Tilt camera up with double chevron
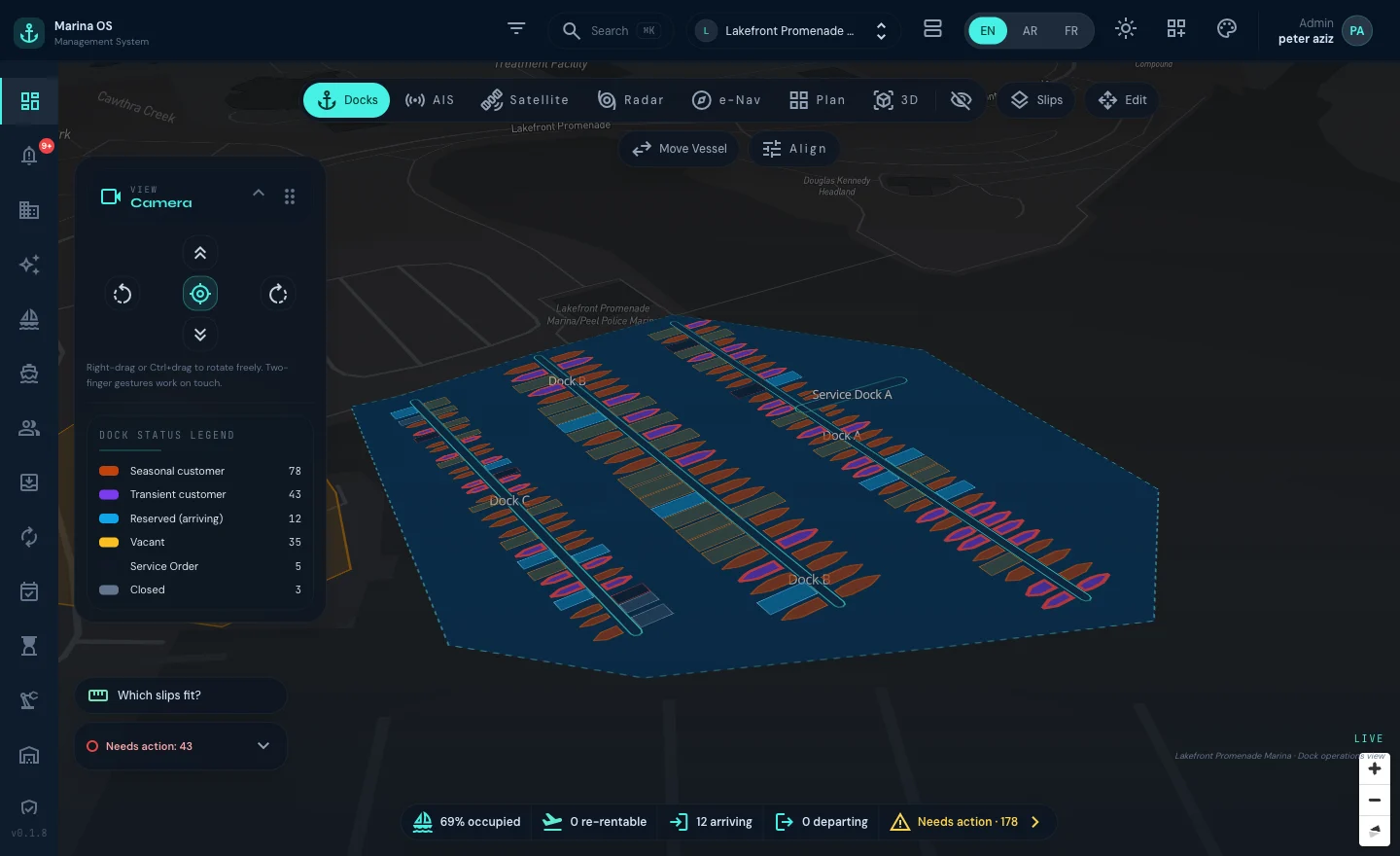The width and height of the screenshot is (1400, 856). 200,253
